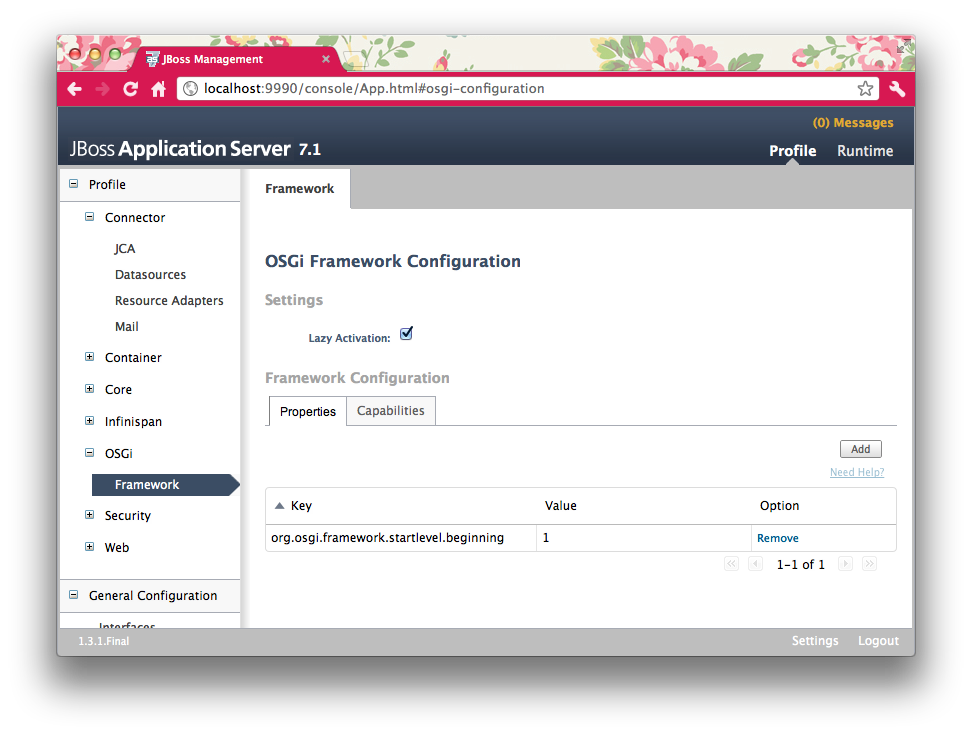Select the org.osgi.framework.startlevel.beginning key cell
The width and height of the screenshot is (972, 735).
pos(401,538)
